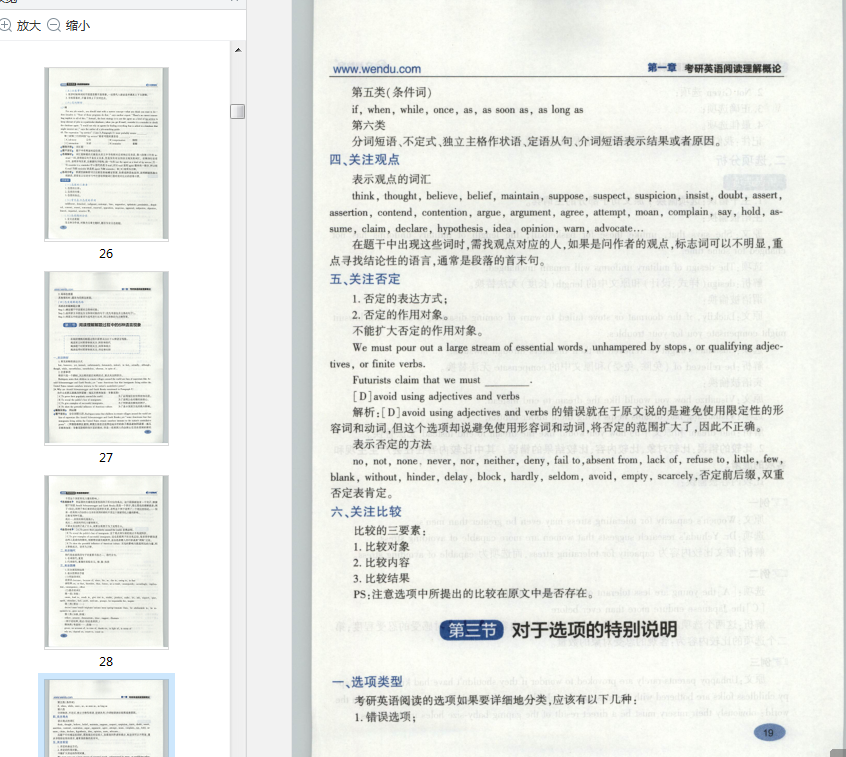Click heading 四、关注观点
This screenshot has height=757, width=846.
click(x=365, y=160)
